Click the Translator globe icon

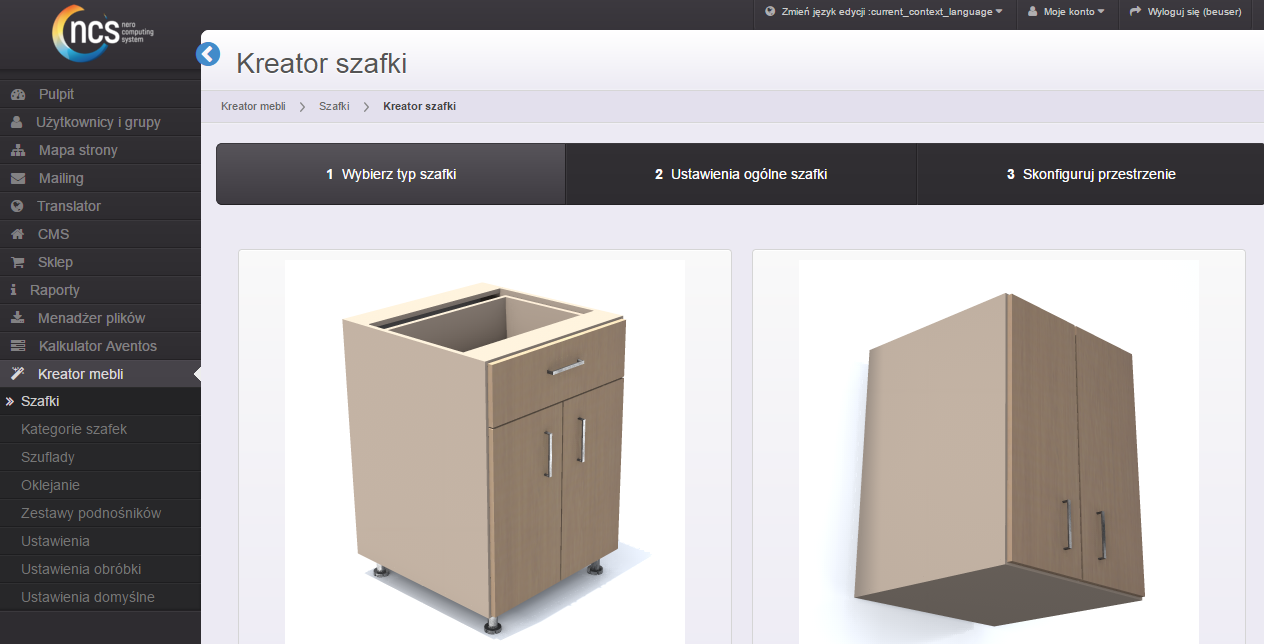pos(17,206)
